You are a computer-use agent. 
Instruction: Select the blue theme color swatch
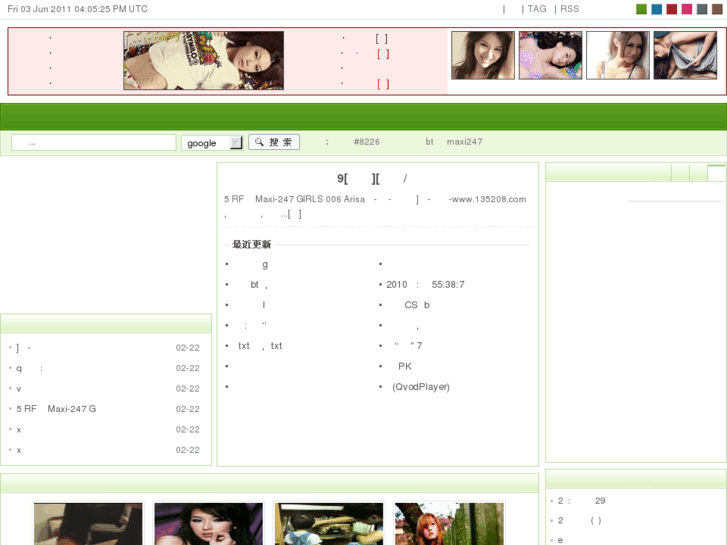coord(657,9)
